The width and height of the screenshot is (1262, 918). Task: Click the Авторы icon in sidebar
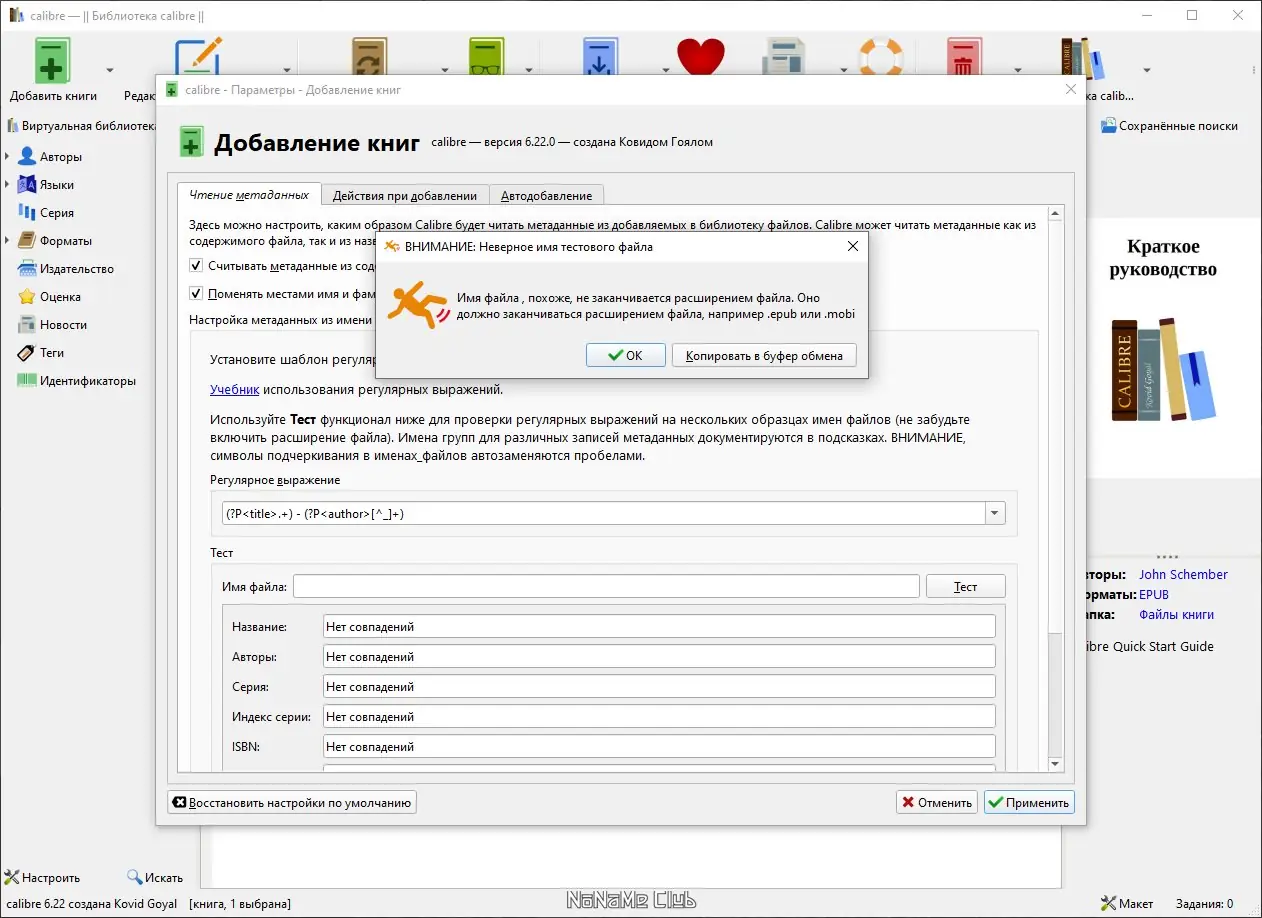click(26, 156)
